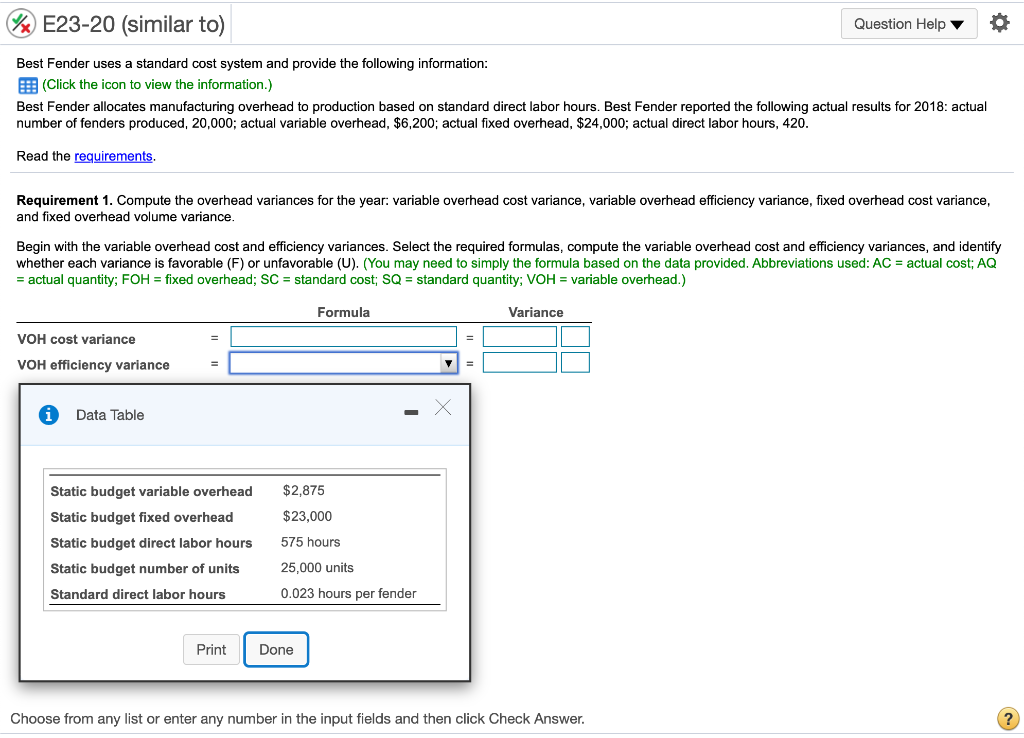Minimize the Data Table popup
Image resolution: width=1024 pixels, height=738 pixels.
point(411,412)
